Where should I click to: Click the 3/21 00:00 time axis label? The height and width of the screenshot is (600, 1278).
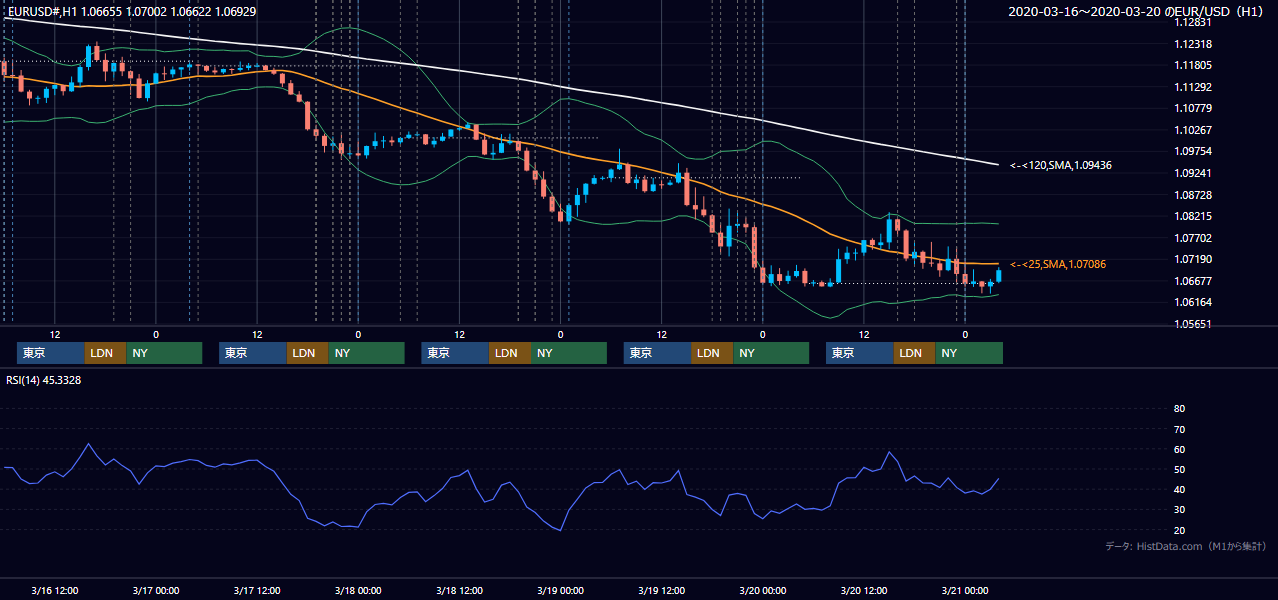pos(964,590)
